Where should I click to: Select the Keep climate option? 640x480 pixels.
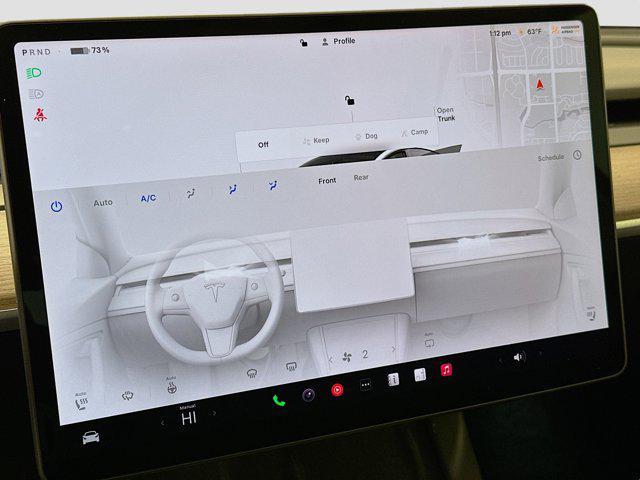pos(316,140)
